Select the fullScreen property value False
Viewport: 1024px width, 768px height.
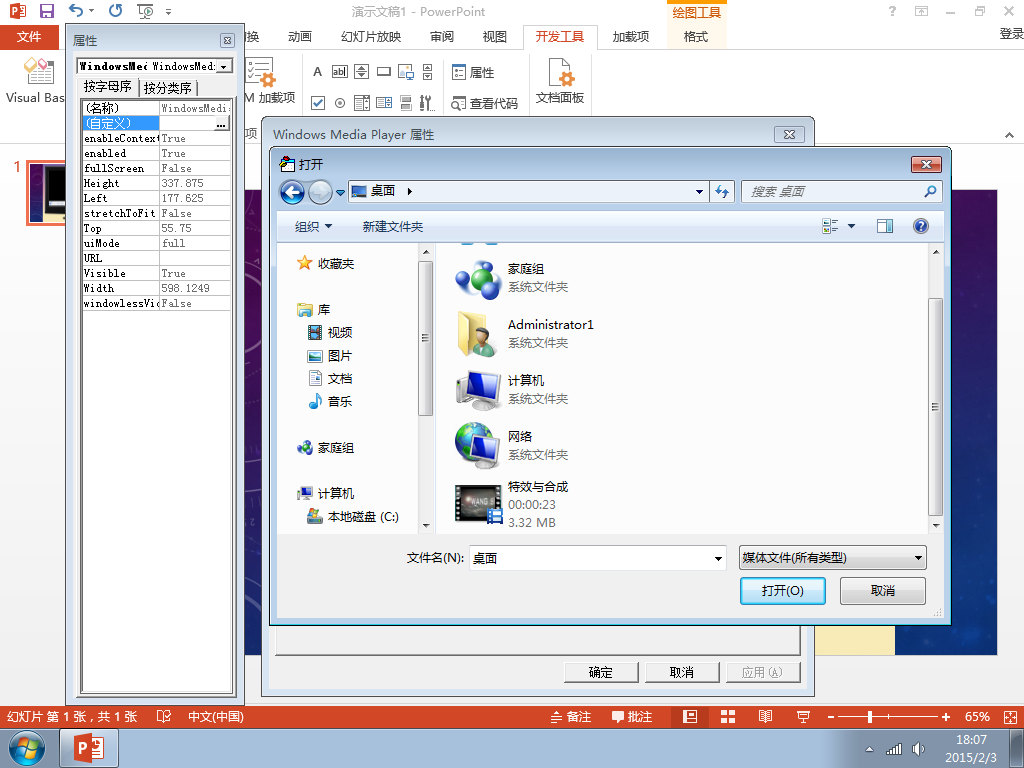pos(195,168)
